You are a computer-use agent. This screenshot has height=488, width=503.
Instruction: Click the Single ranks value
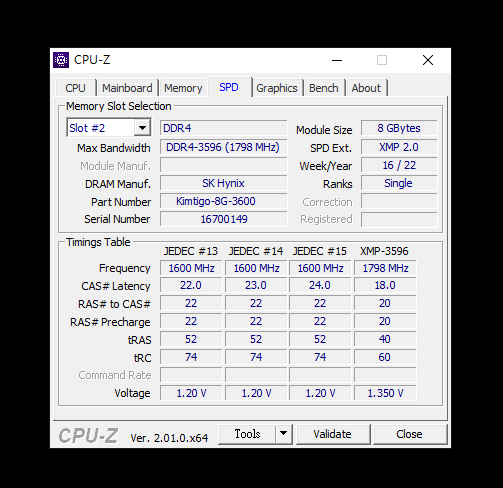point(399,183)
